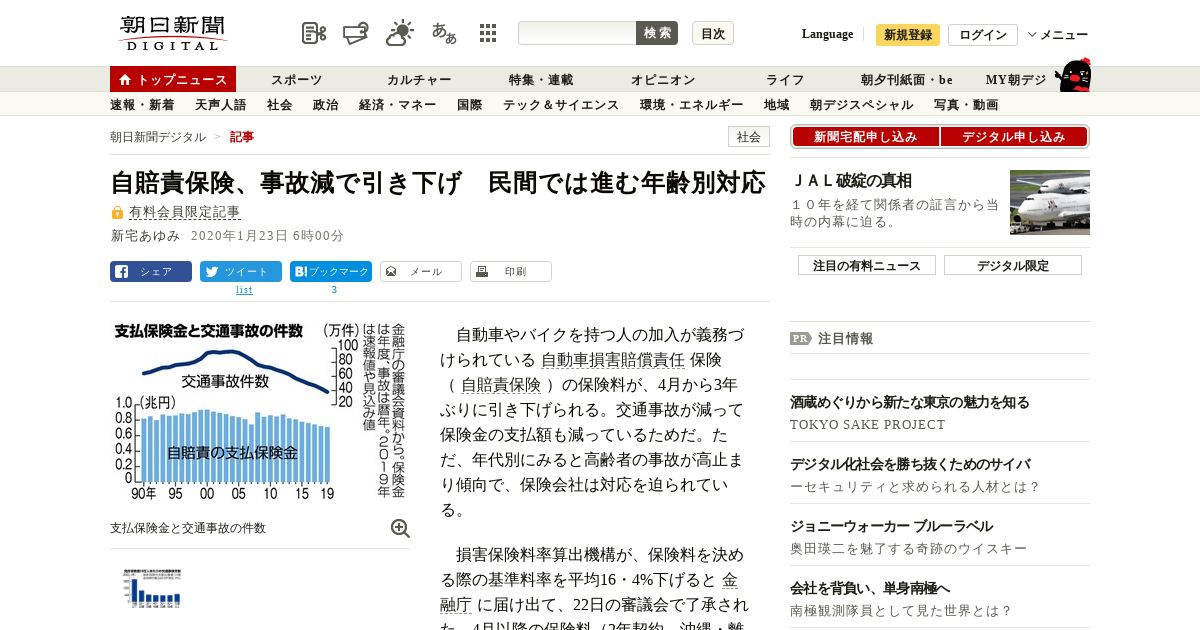Click the PR badge icon
Screen dimensions: 1200x630
801,338
